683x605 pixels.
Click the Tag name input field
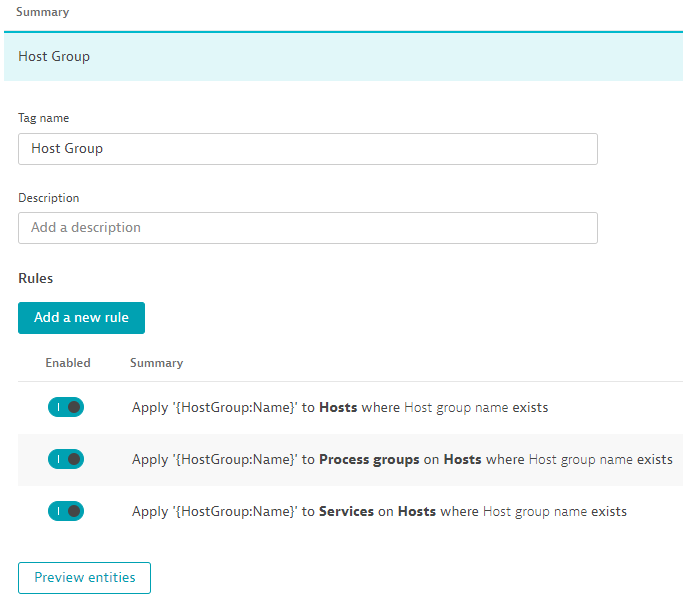[x=308, y=149]
